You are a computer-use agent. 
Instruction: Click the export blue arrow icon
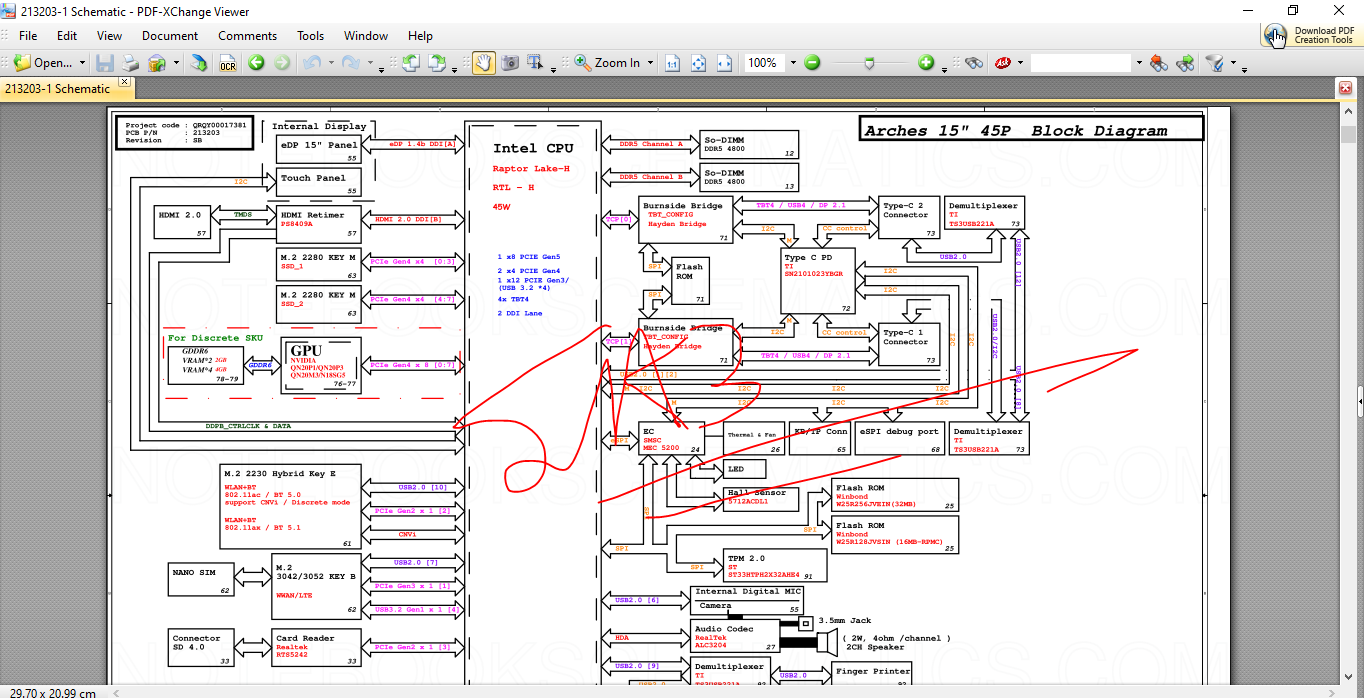(200, 63)
